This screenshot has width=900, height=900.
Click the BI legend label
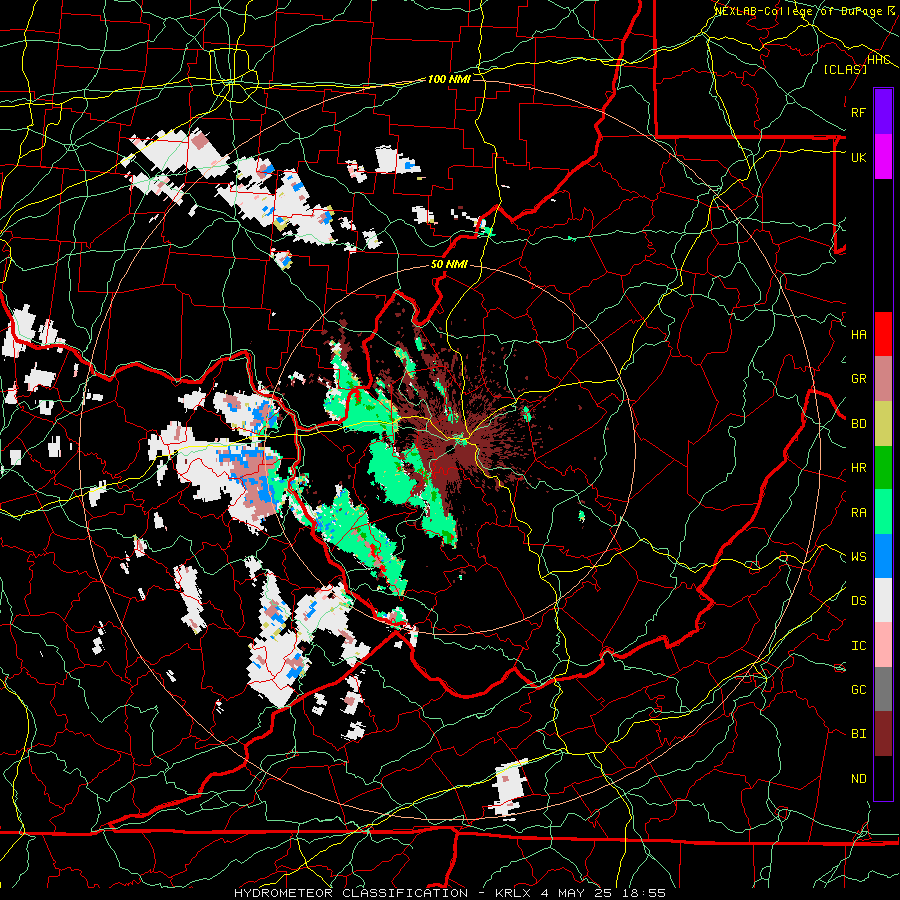pyautogui.click(x=858, y=734)
